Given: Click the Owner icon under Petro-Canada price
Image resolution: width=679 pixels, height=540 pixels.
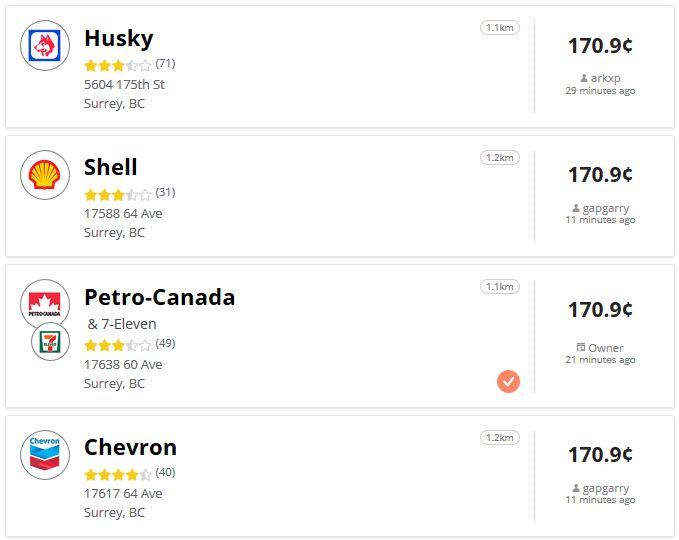Looking at the screenshot, I should pyautogui.click(x=581, y=347).
